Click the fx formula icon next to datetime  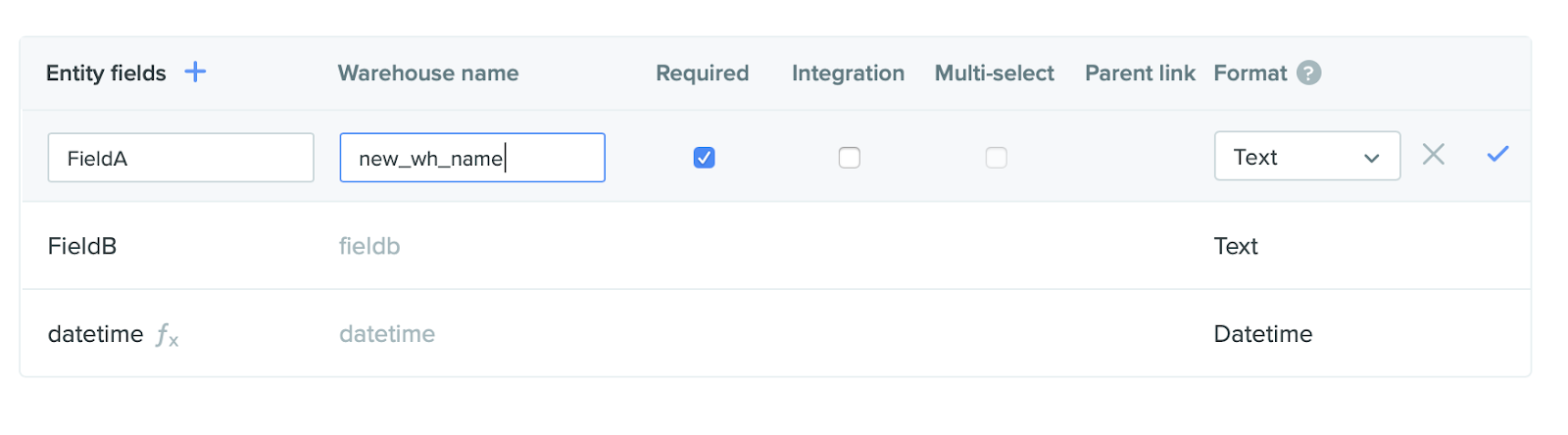click(168, 335)
